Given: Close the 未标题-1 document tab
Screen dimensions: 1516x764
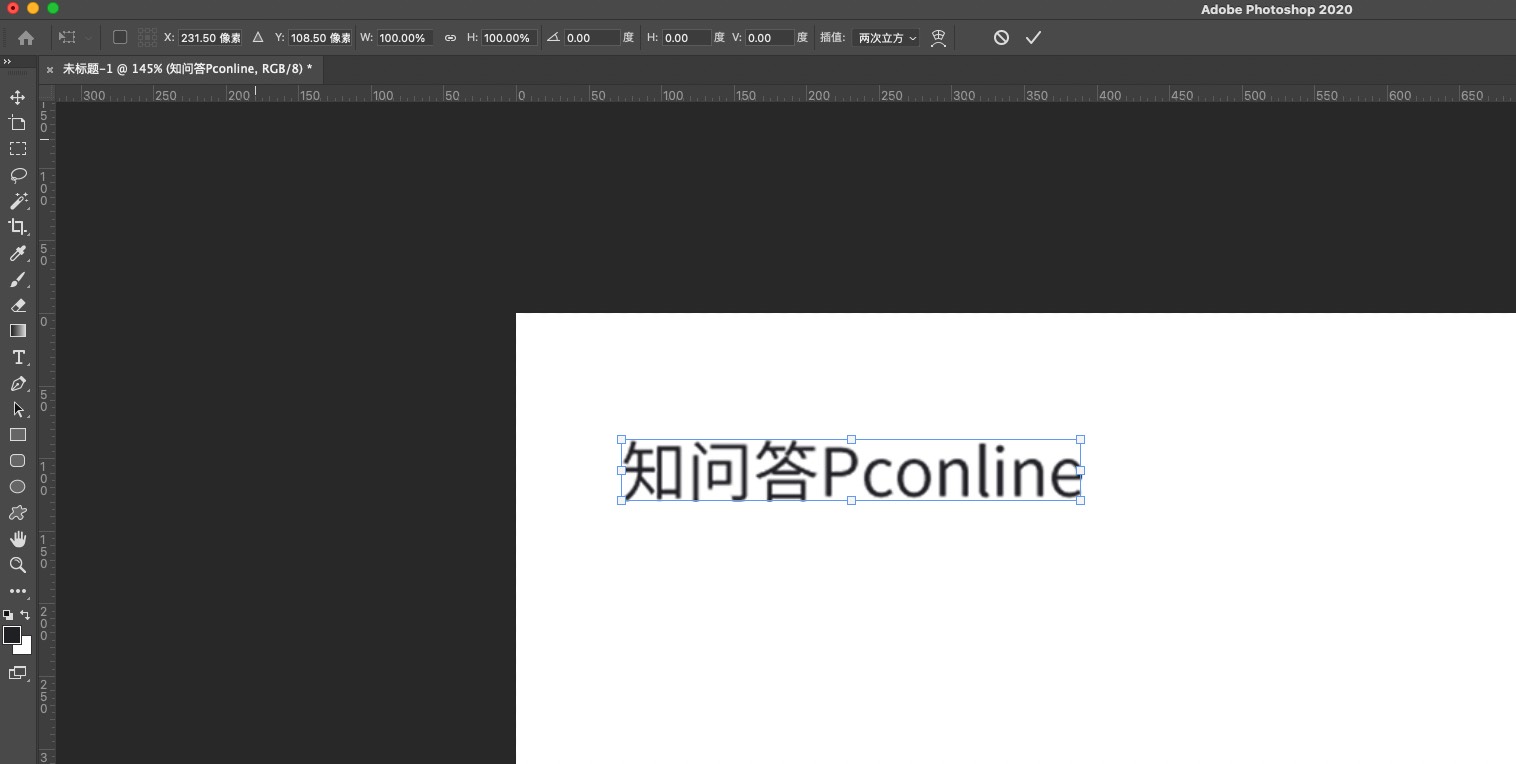Looking at the screenshot, I should tap(49, 70).
